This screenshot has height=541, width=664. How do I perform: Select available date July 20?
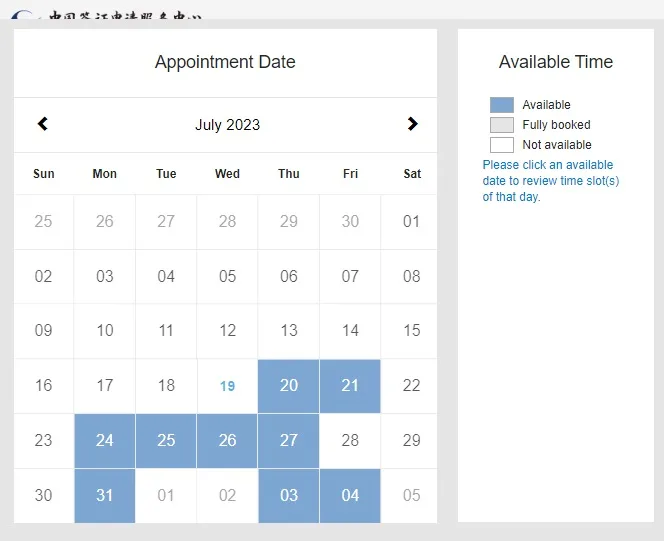click(289, 386)
